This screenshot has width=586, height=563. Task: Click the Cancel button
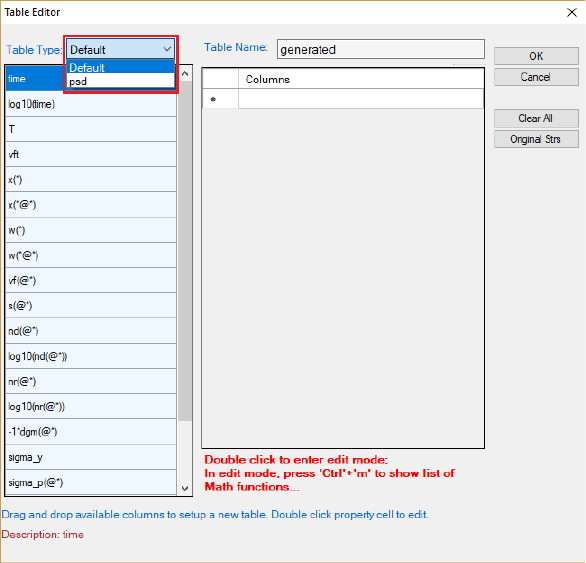point(536,77)
